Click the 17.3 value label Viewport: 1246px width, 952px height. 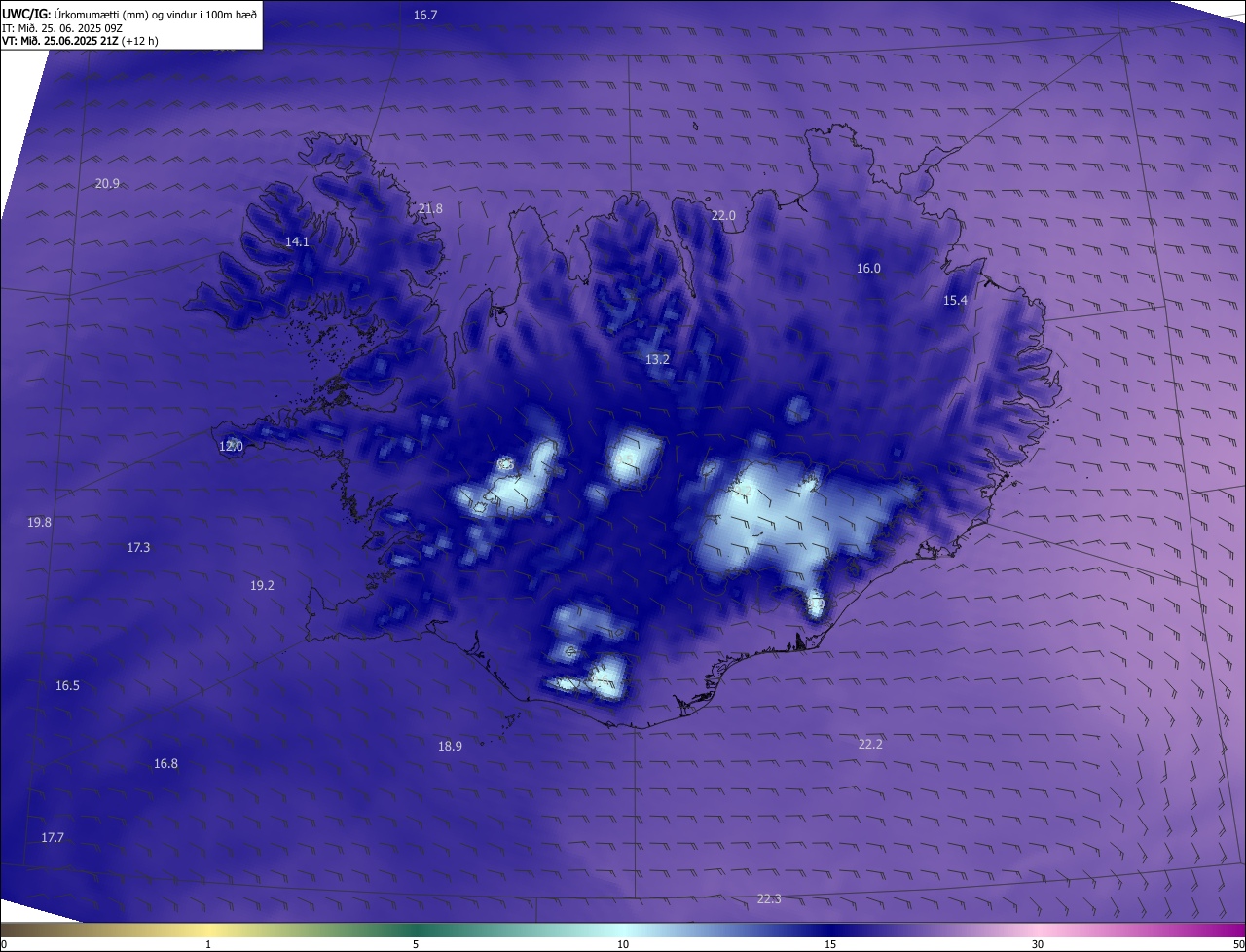[138, 547]
